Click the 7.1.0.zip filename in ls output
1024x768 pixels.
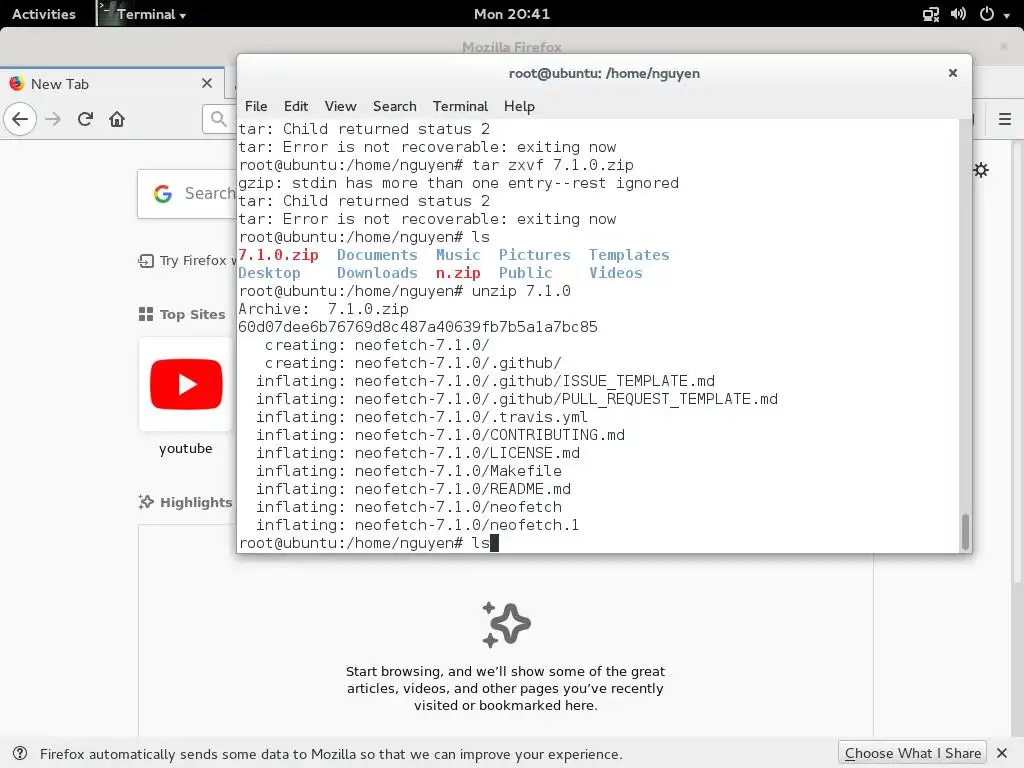[278, 255]
